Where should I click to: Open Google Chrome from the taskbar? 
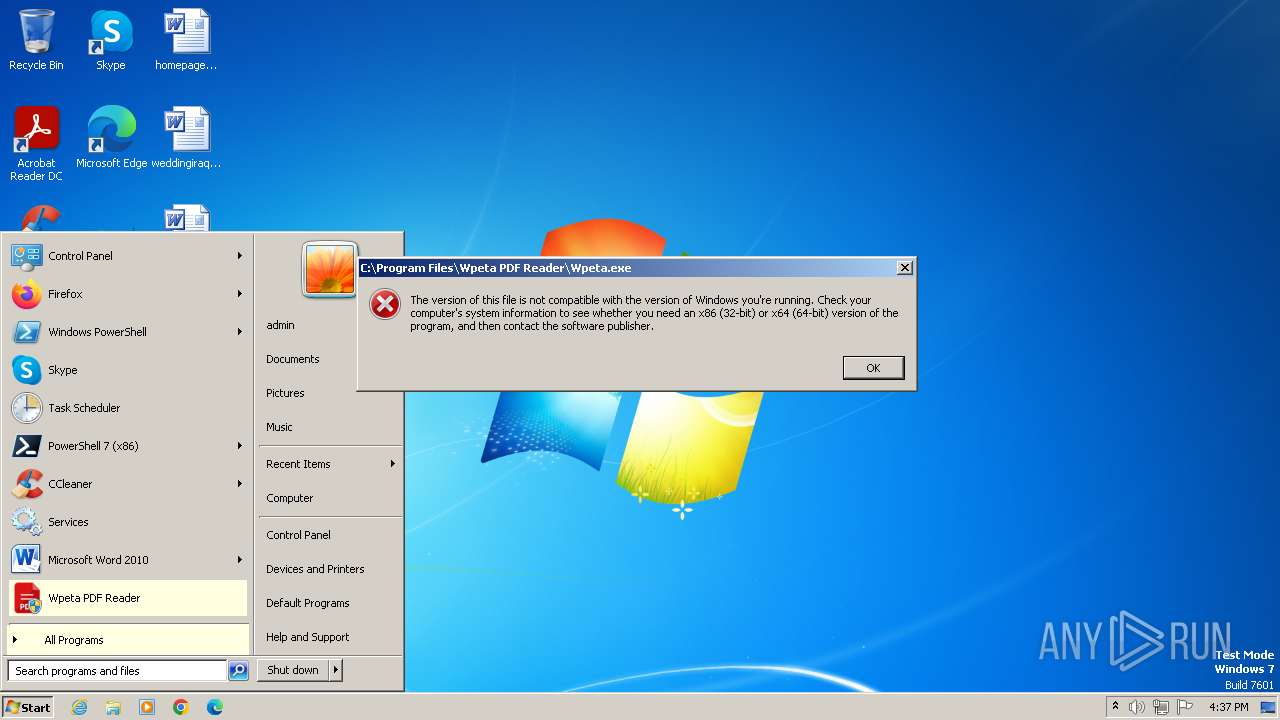181,707
